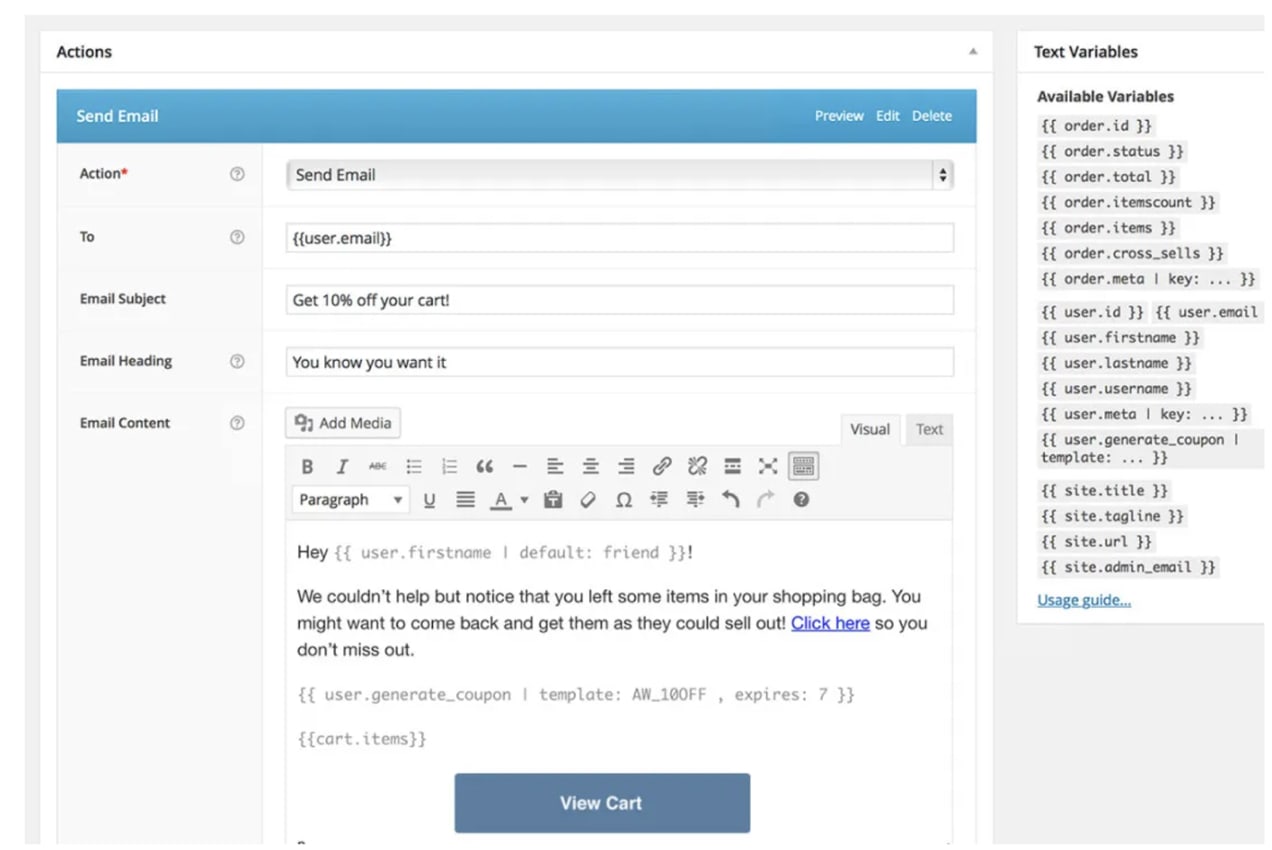Redo the last edit
The width and height of the screenshot is (1272, 850).
766,500
